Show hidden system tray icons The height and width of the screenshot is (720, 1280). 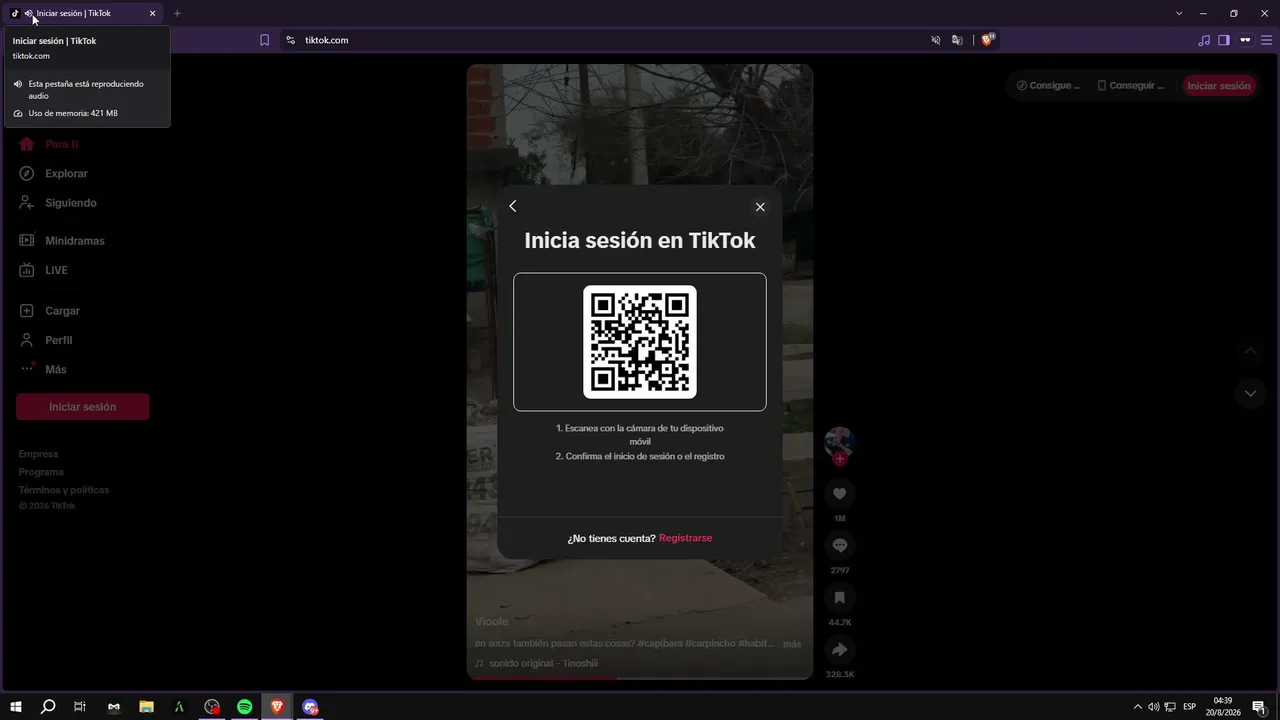pyautogui.click(x=1137, y=707)
